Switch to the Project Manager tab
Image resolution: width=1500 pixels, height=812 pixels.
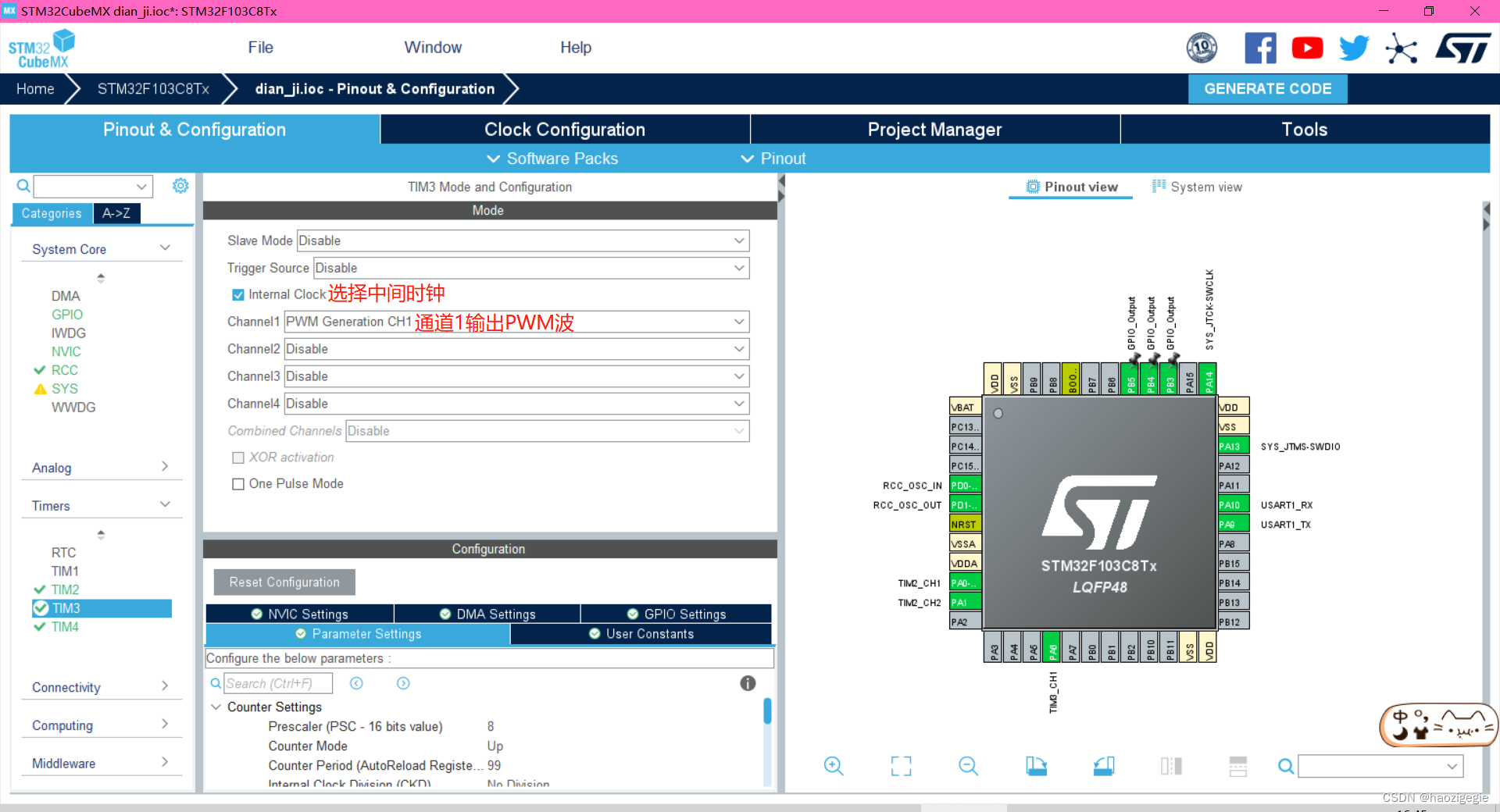(934, 130)
